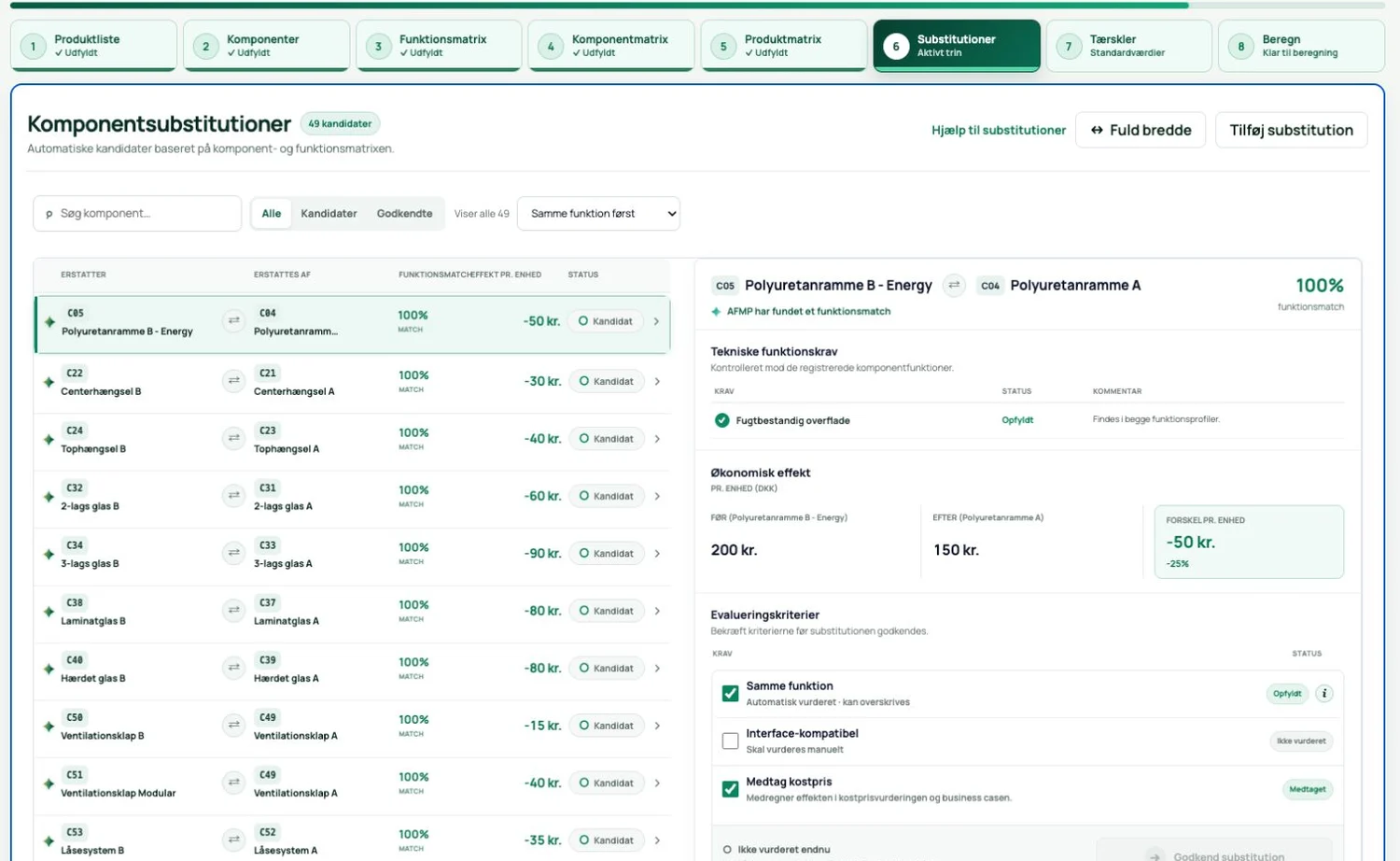Go to step 1 Produktliste
Screen dimensions: 1400x861
point(93,46)
